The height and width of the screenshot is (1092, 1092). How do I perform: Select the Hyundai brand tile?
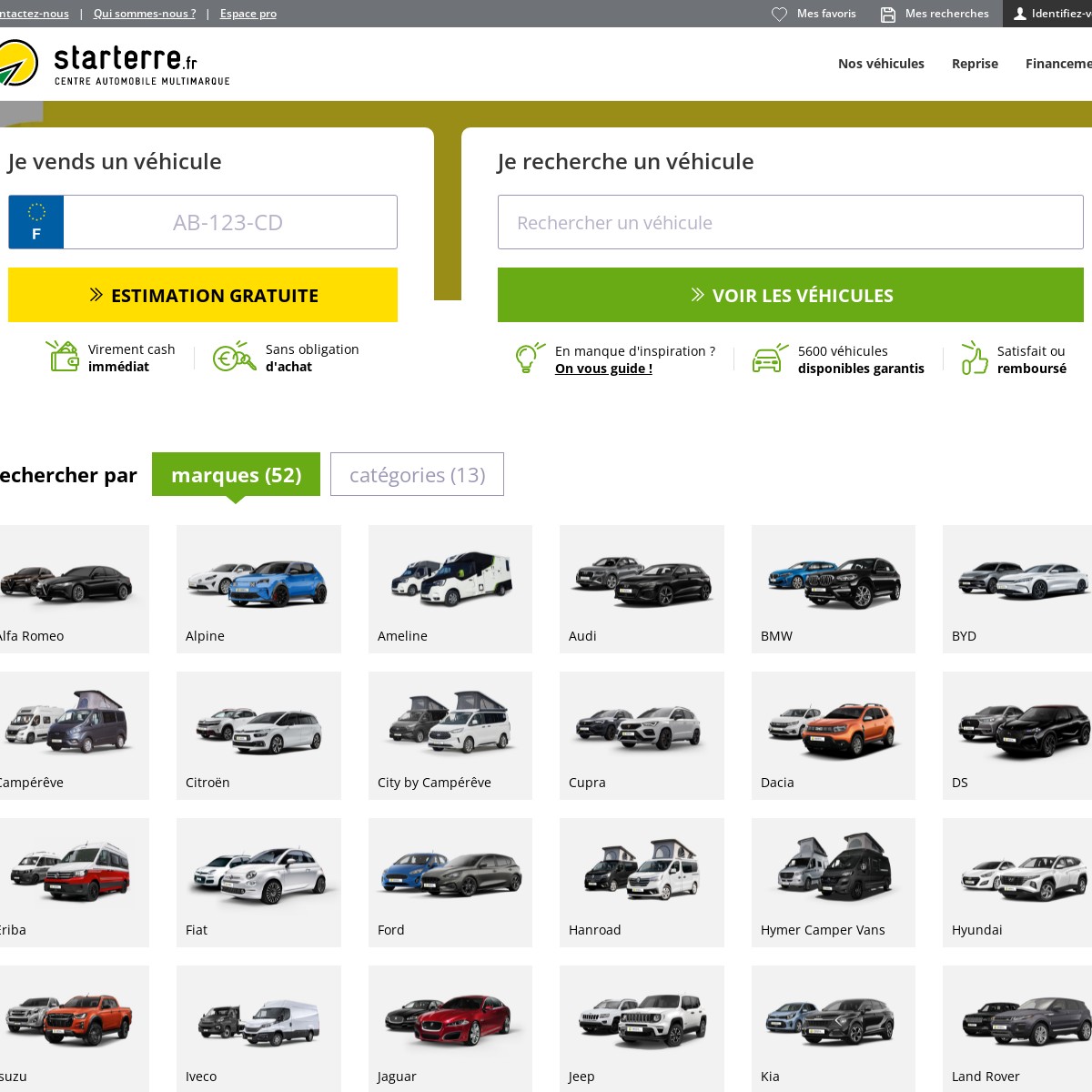click(1017, 883)
